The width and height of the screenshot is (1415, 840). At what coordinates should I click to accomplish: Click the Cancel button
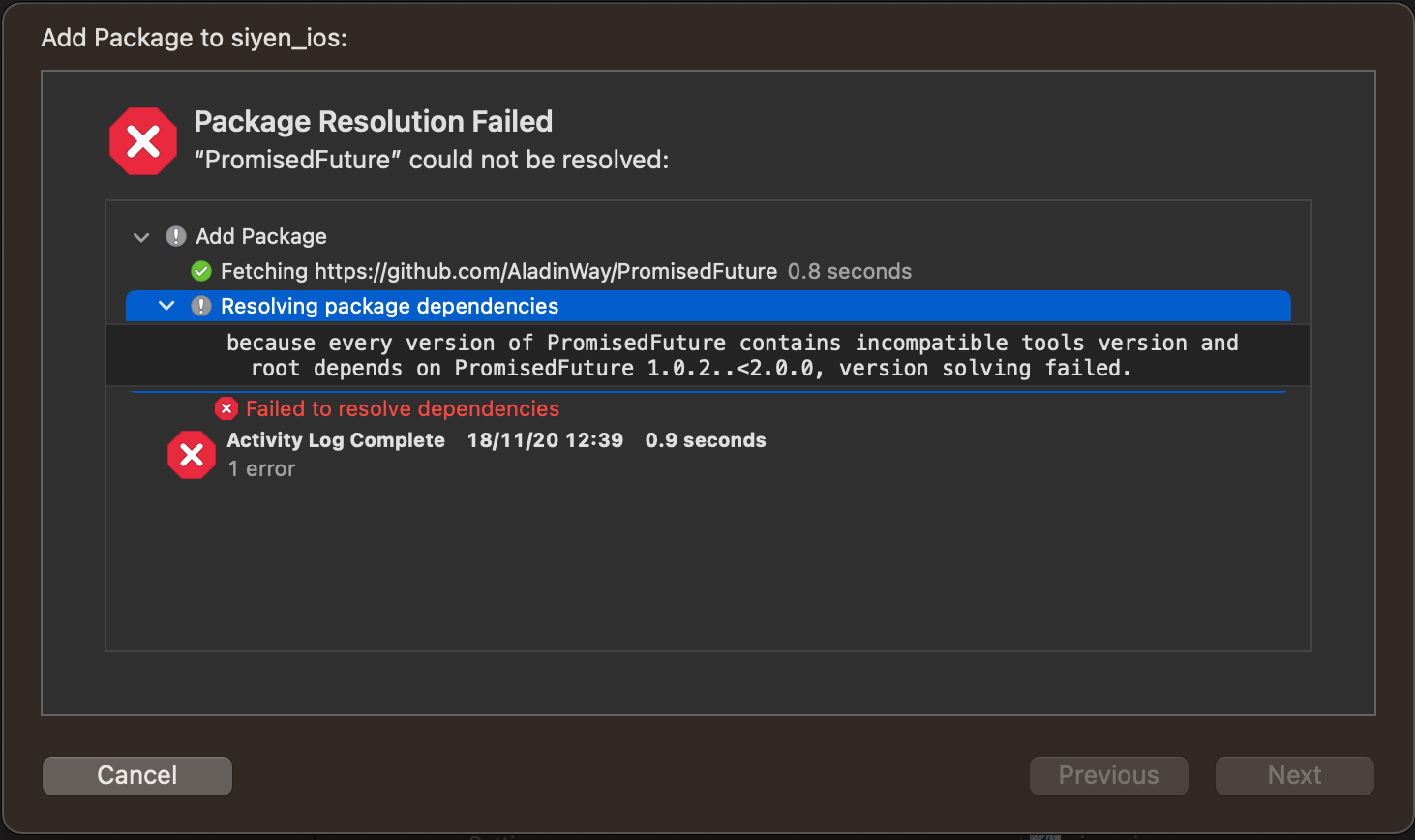click(137, 775)
